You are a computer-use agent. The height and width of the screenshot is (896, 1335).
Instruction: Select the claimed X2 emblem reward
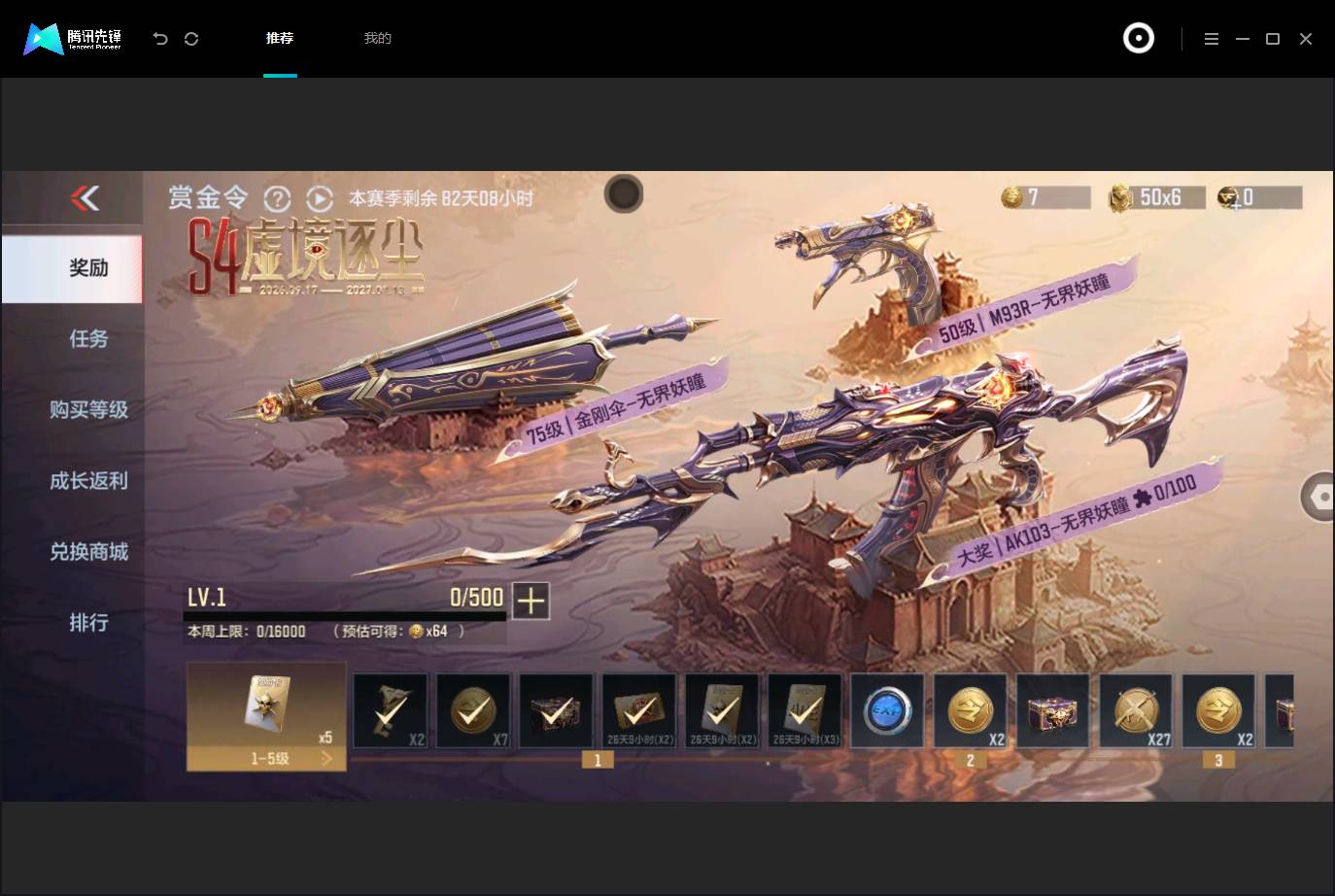pyautogui.click(x=391, y=710)
